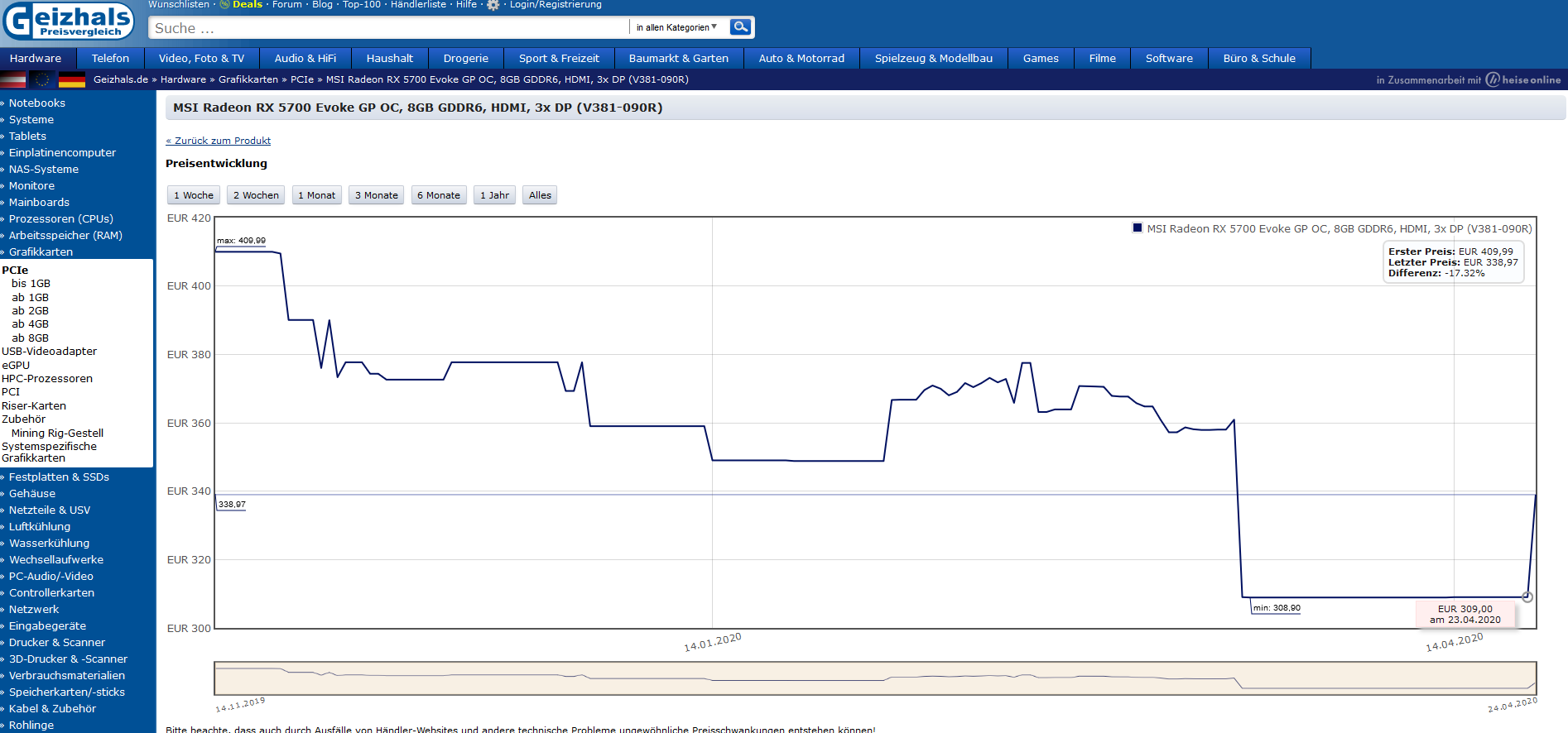Select the EU flag icon
The image size is (1568, 733).
pyautogui.click(x=42, y=79)
